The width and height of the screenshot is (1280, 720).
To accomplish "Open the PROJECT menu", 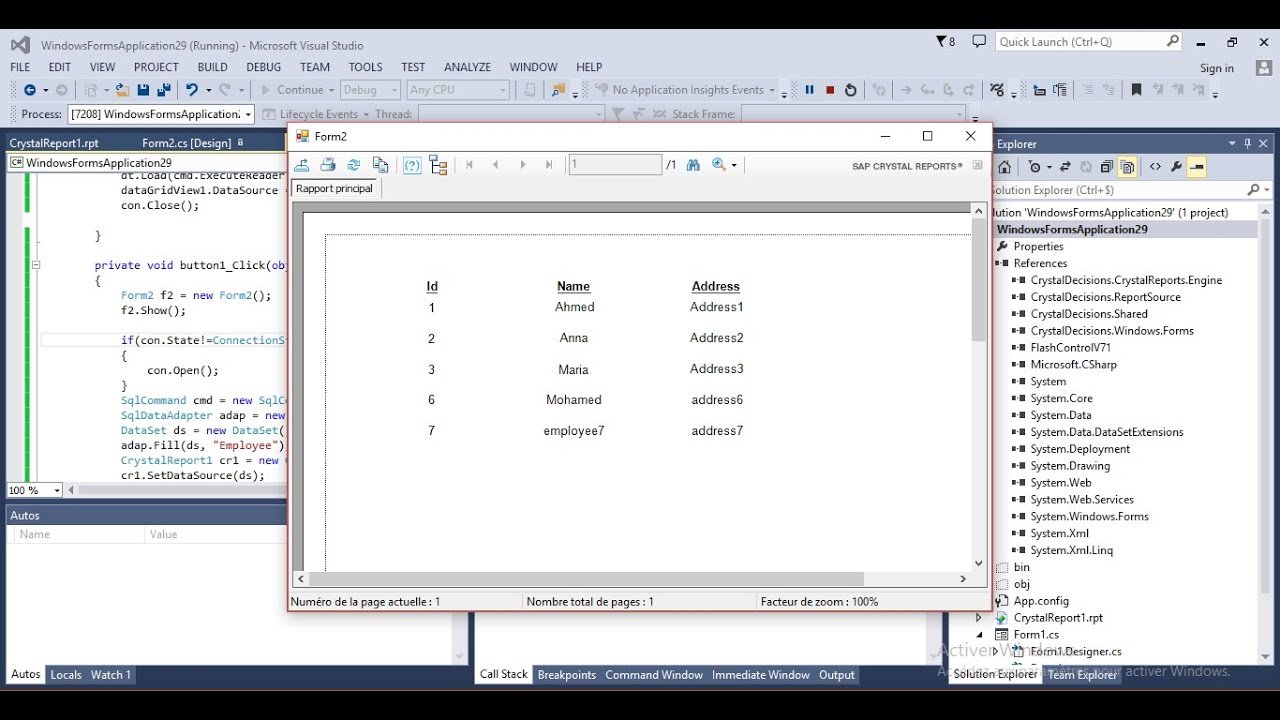I will click(x=156, y=67).
